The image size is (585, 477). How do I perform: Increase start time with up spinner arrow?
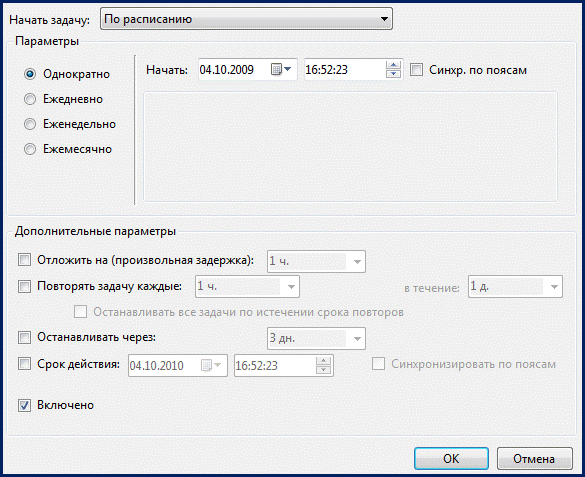[393, 65]
